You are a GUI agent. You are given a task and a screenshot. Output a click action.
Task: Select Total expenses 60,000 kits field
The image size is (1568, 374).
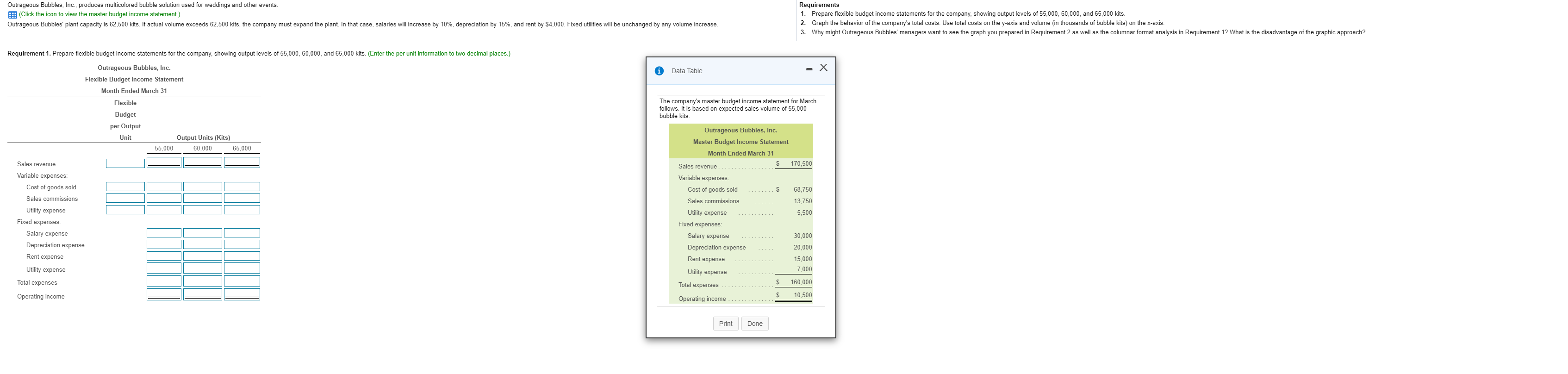(203, 281)
